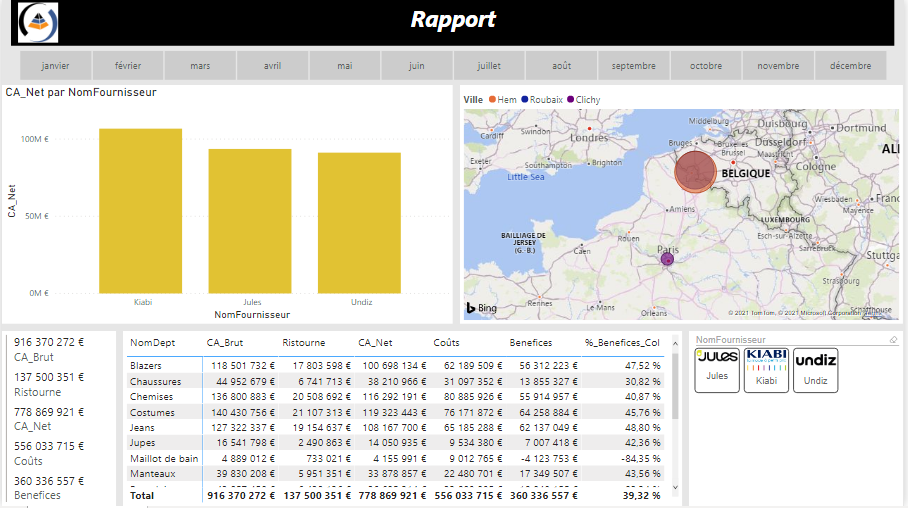Select the Jules logo slicer tile
The height and width of the screenshot is (508, 908).
click(x=717, y=369)
